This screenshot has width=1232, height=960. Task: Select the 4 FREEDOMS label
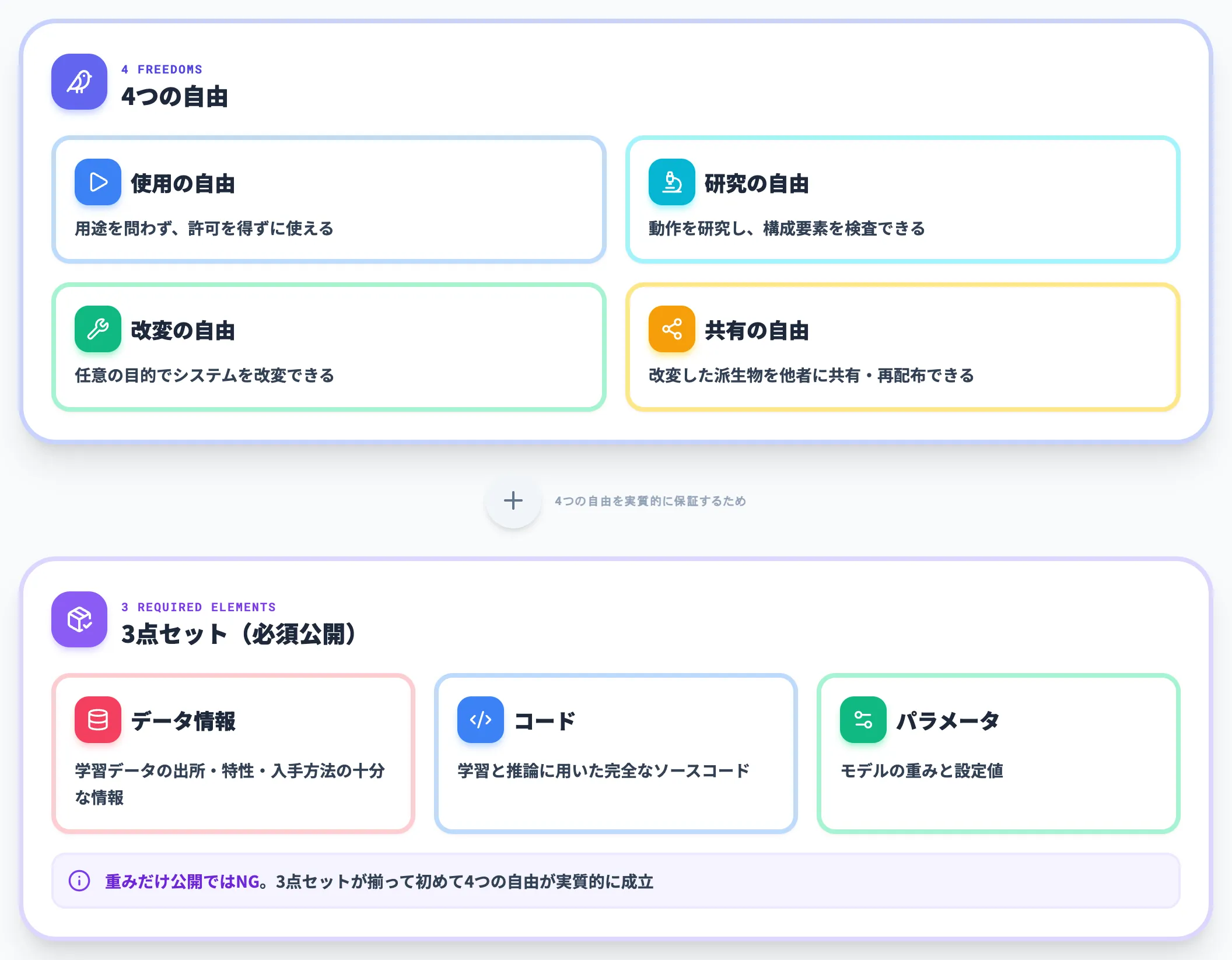tap(162, 69)
